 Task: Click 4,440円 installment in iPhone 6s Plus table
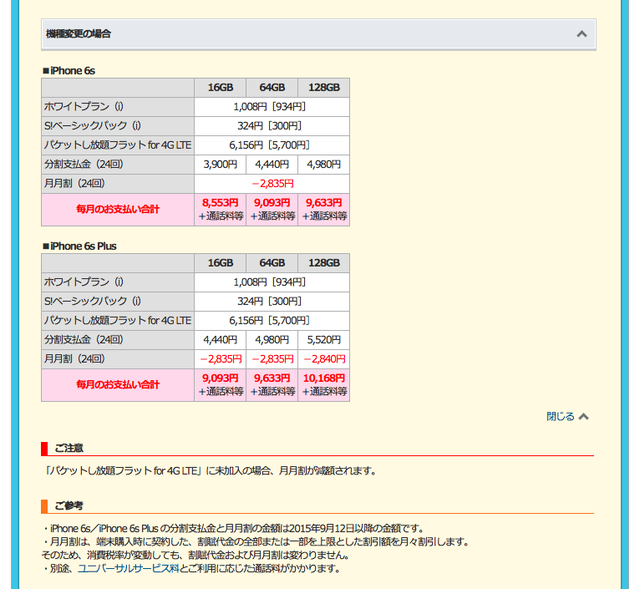coord(220,340)
